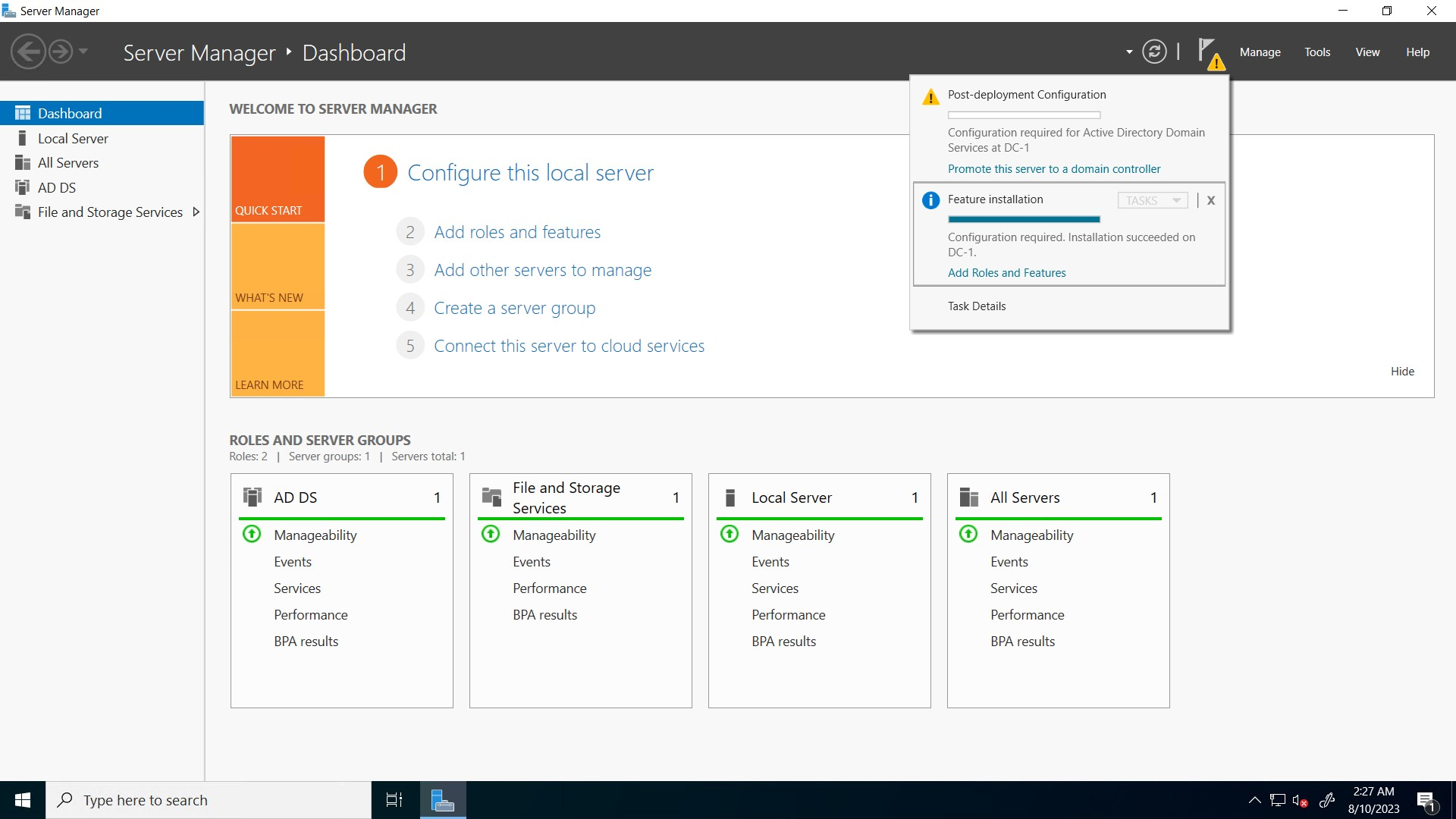Expand File and Storage Services submenu arrow
The image size is (1456, 819).
click(196, 212)
